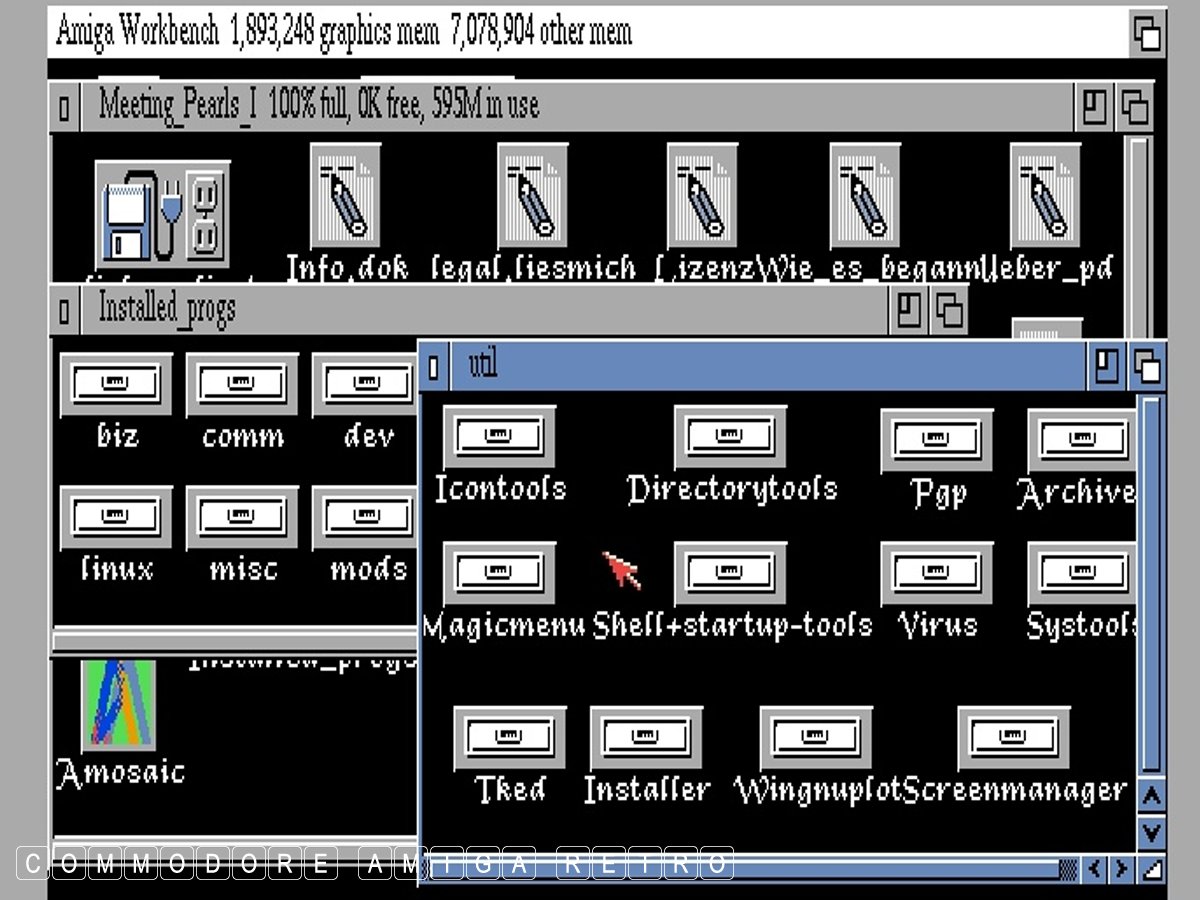
Task: Open the Wingnuplot drawer
Action: [x=815, y=738]
